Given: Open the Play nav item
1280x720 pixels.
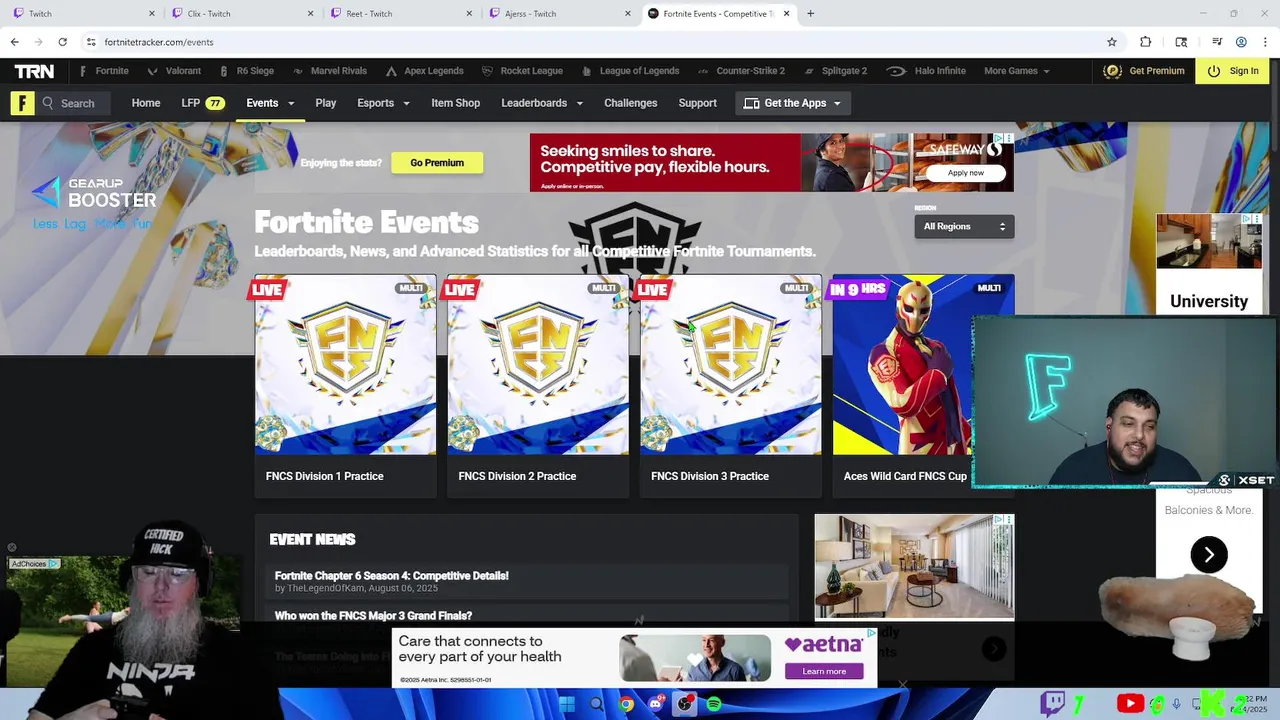Looking at the screenshot, I should [x=326, y=103].
